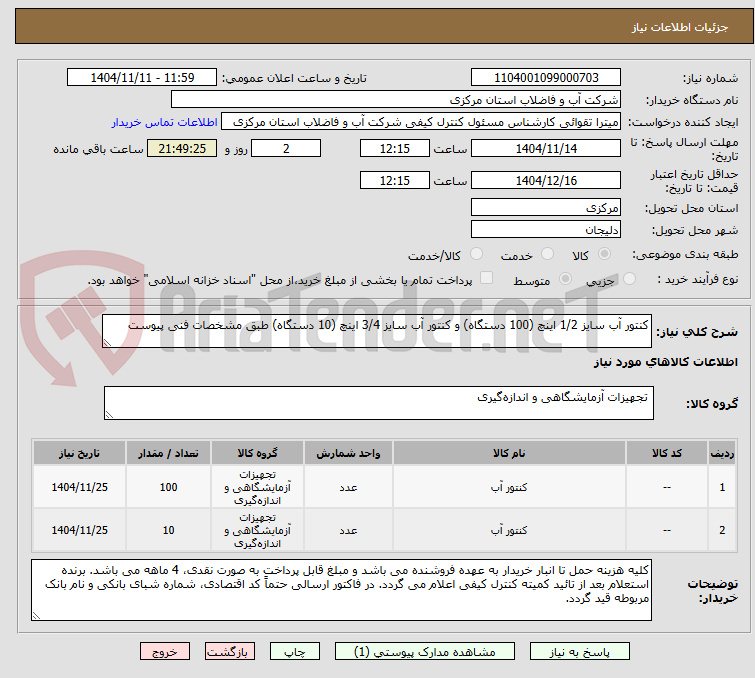Click the اطلاعات کالاهای مورد نیاز heading

[x=665, y=362]
